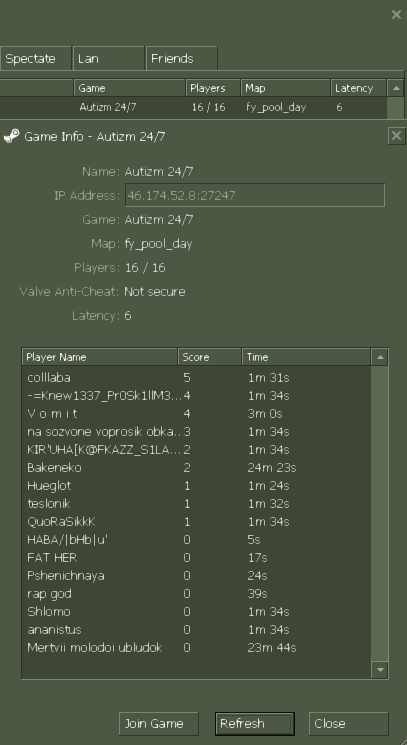Image resolution: width=407 pixels, height=745 pixels.
Task: Select player Bakeneko in the list
Action: [x=196, y=468]
